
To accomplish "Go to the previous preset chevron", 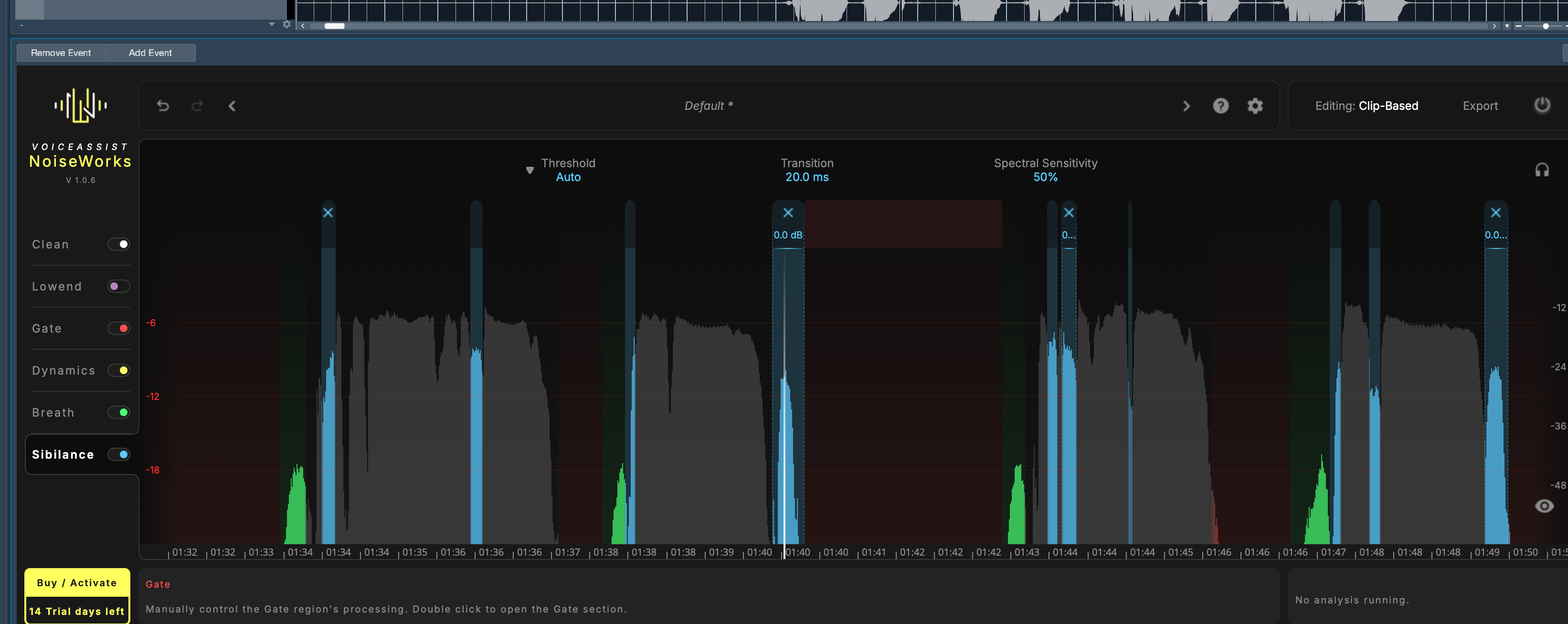I will [x=232, y=106].
